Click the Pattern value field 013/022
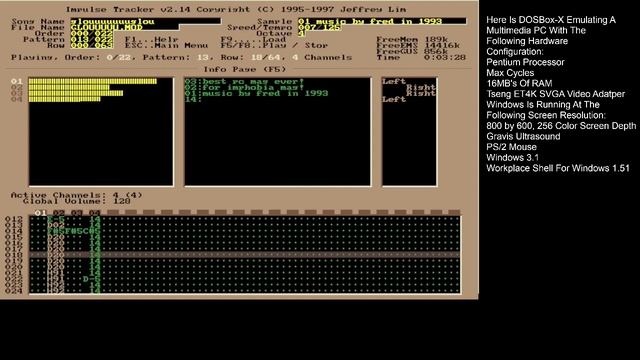This screenshot has height=360, width=640. click(92, 40)
